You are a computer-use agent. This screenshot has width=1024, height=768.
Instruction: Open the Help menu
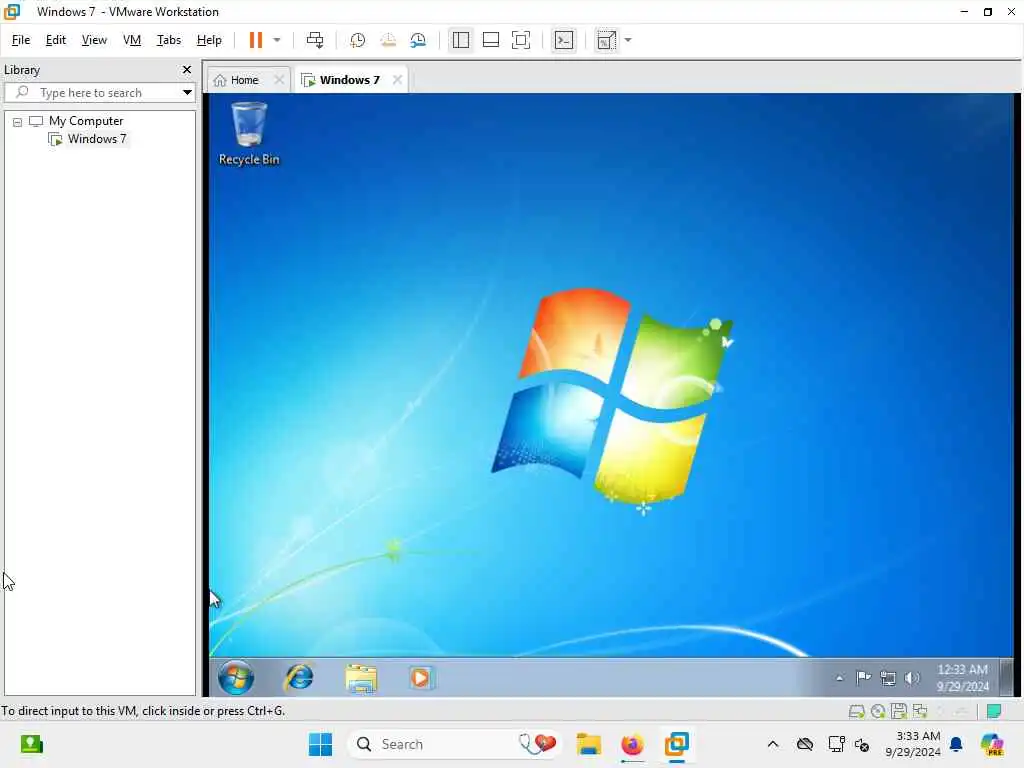click(209, 40)
